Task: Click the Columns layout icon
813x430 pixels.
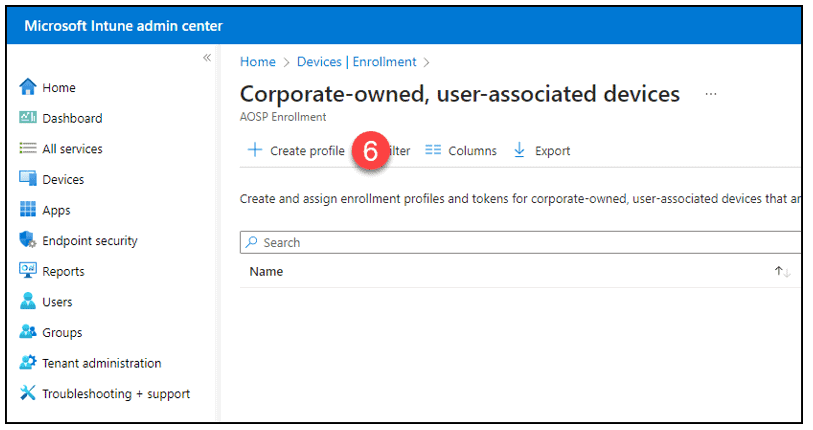Action: tap(433, 150)
